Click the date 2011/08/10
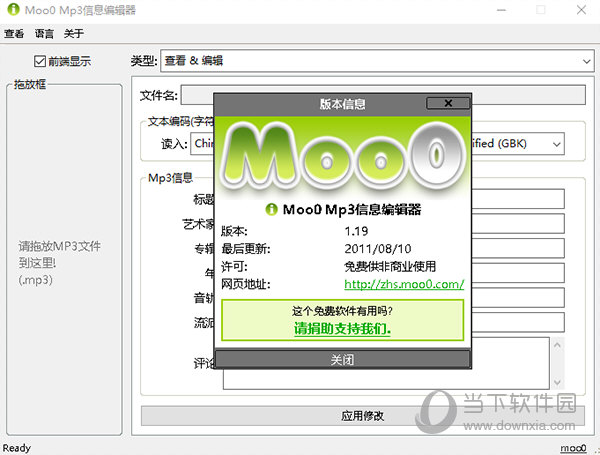Viewport: 600px width, 455px height. click(x=378, y=249)
